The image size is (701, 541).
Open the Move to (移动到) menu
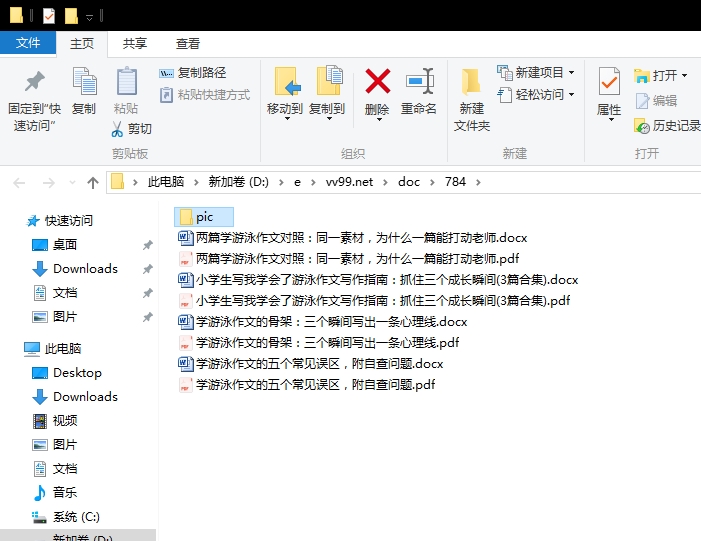[x=285, y=93]
